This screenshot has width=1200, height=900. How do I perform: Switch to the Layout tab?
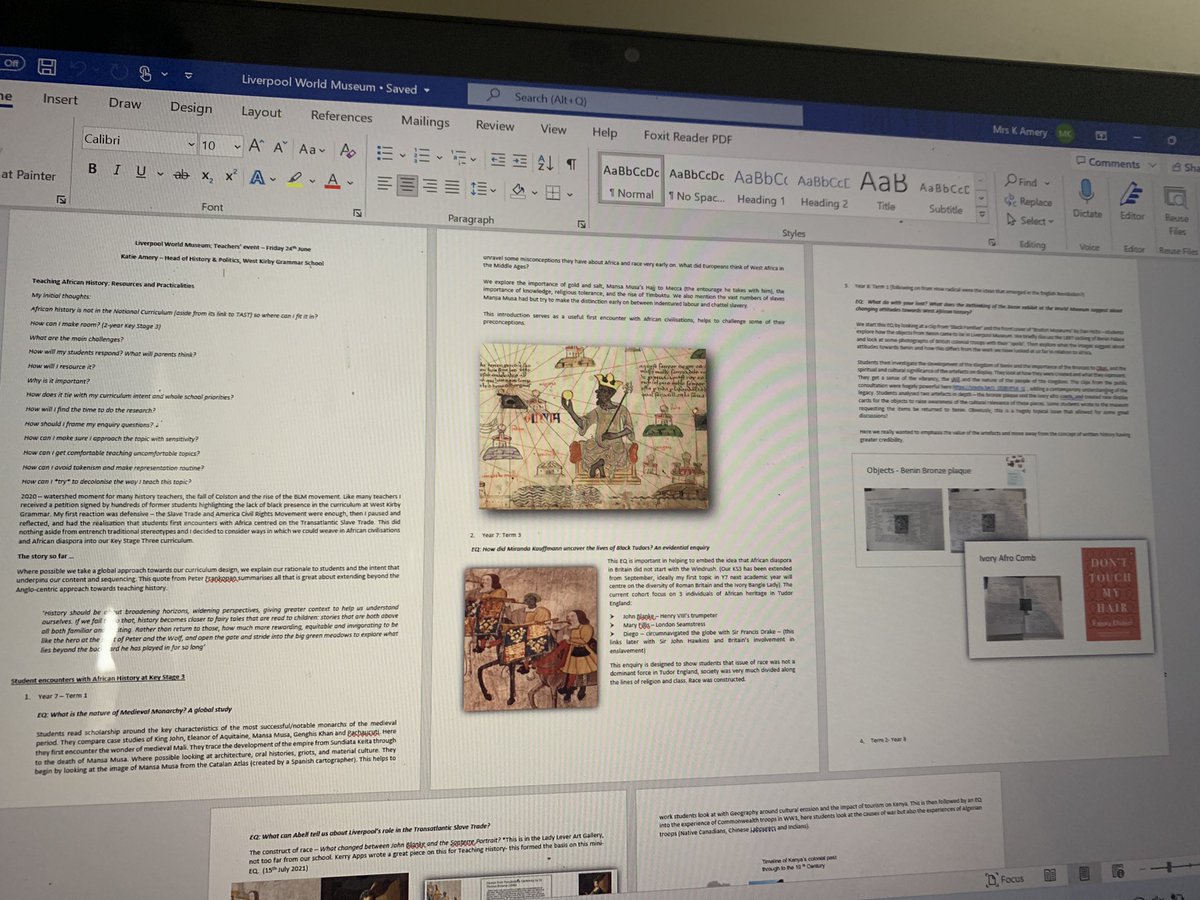(x=261, y=112)
